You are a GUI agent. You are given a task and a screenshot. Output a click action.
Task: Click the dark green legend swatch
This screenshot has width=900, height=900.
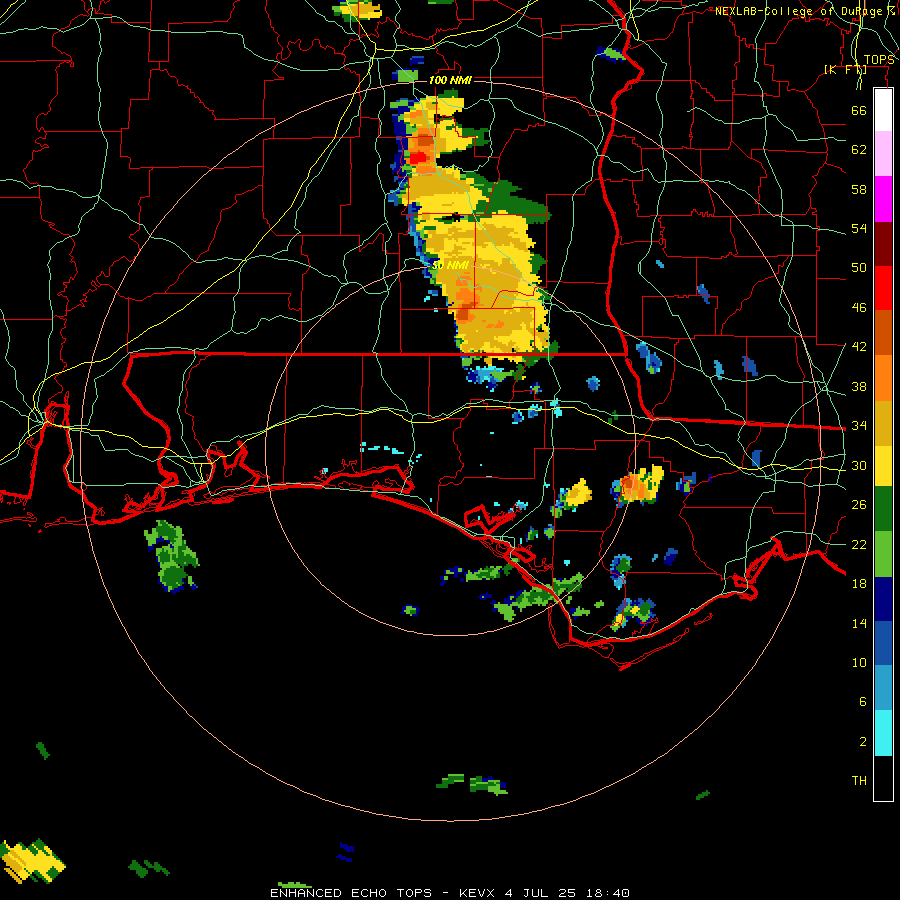coord(883,509)
